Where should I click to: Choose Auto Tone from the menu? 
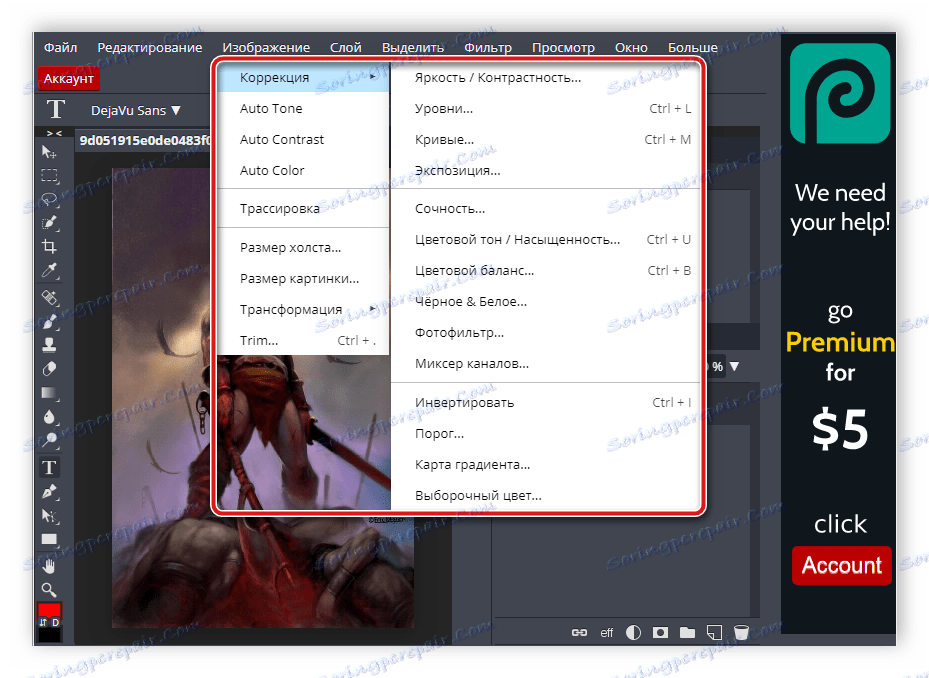(x=304, y=108)
